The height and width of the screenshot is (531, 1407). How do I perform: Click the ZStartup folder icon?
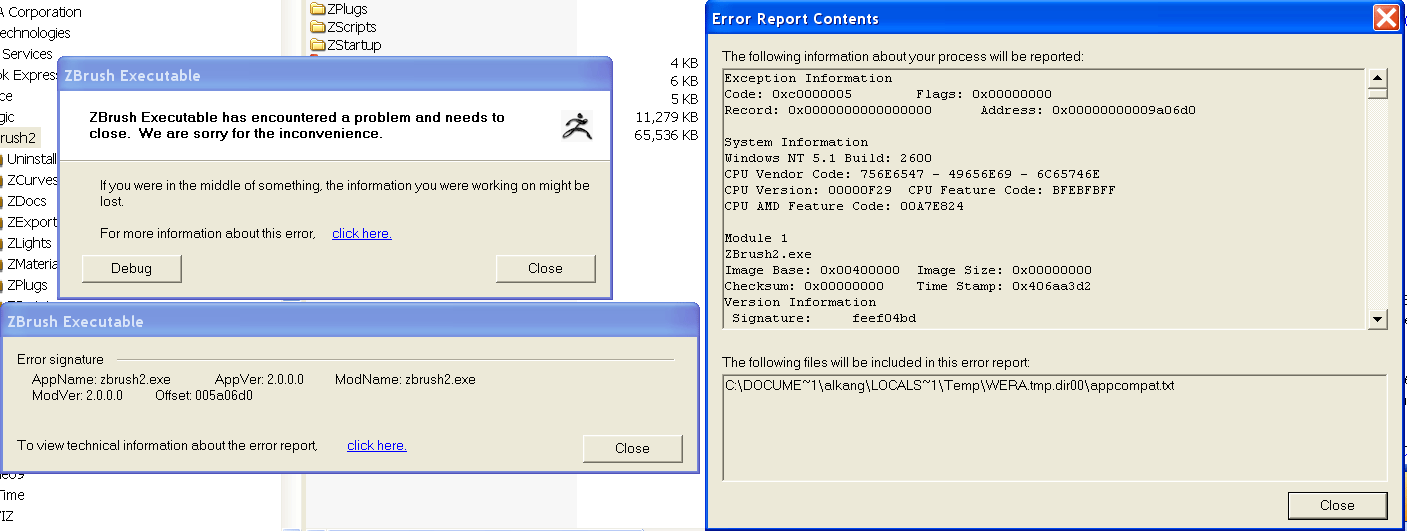pyautogui.click(x=319, y=45)
